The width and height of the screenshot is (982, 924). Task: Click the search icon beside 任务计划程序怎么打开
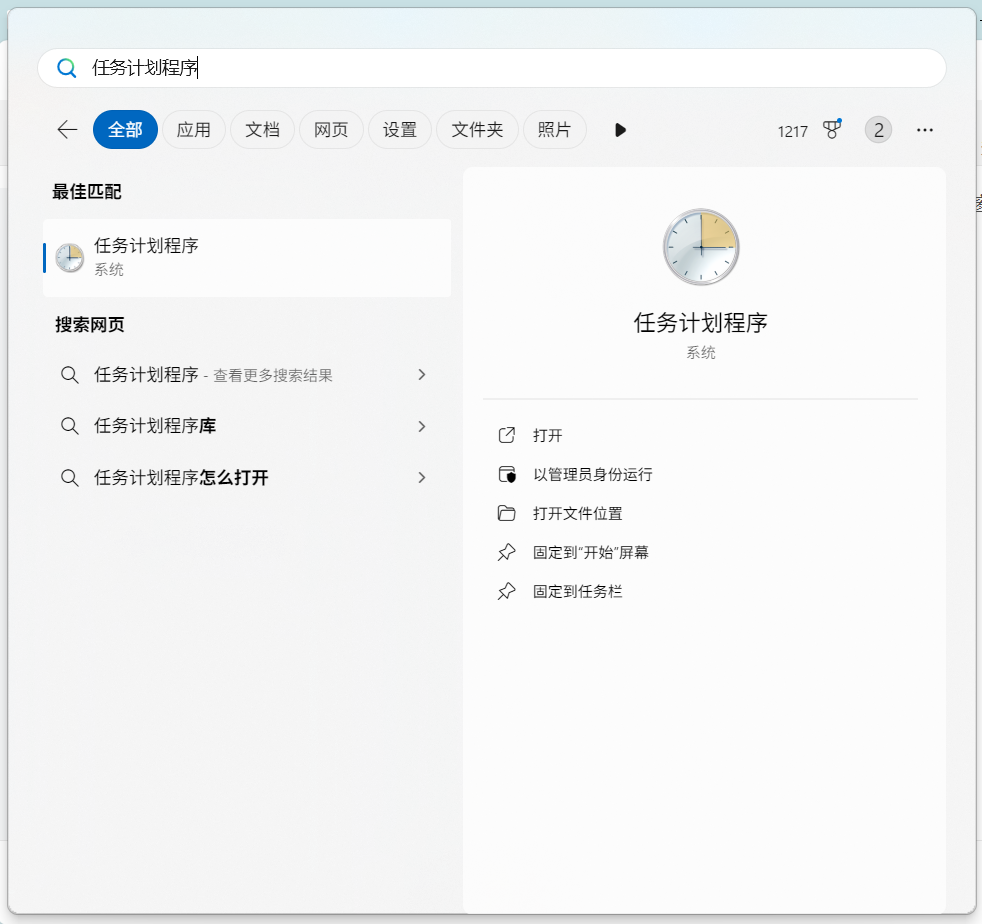[x=70, y=477]
